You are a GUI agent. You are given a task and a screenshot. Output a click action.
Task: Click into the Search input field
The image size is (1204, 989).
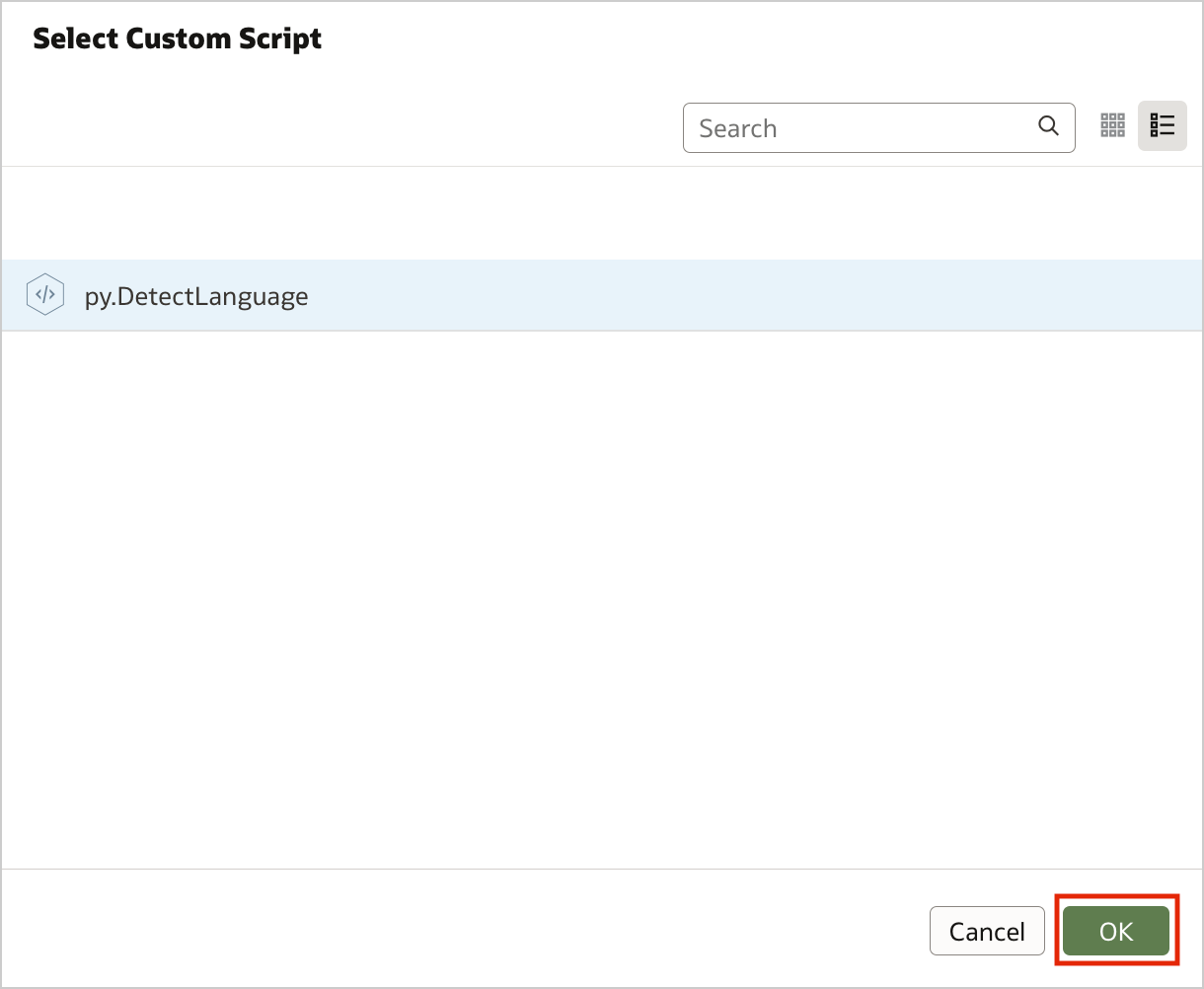(x=878, y=127)
